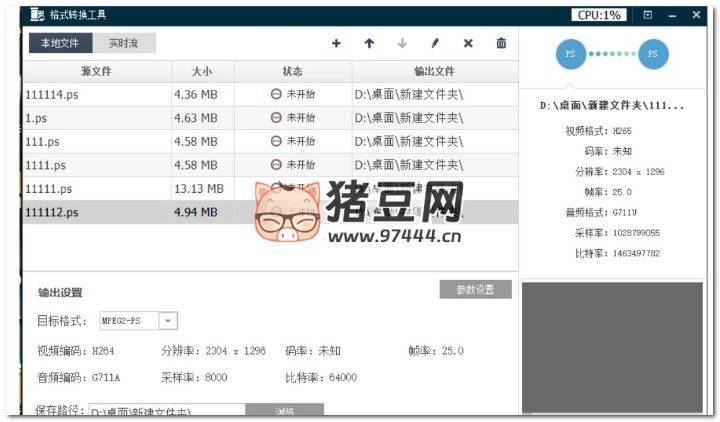Click the trash can clear list icon
This screenshot has width=720, height=422.
tap(501, 44)
